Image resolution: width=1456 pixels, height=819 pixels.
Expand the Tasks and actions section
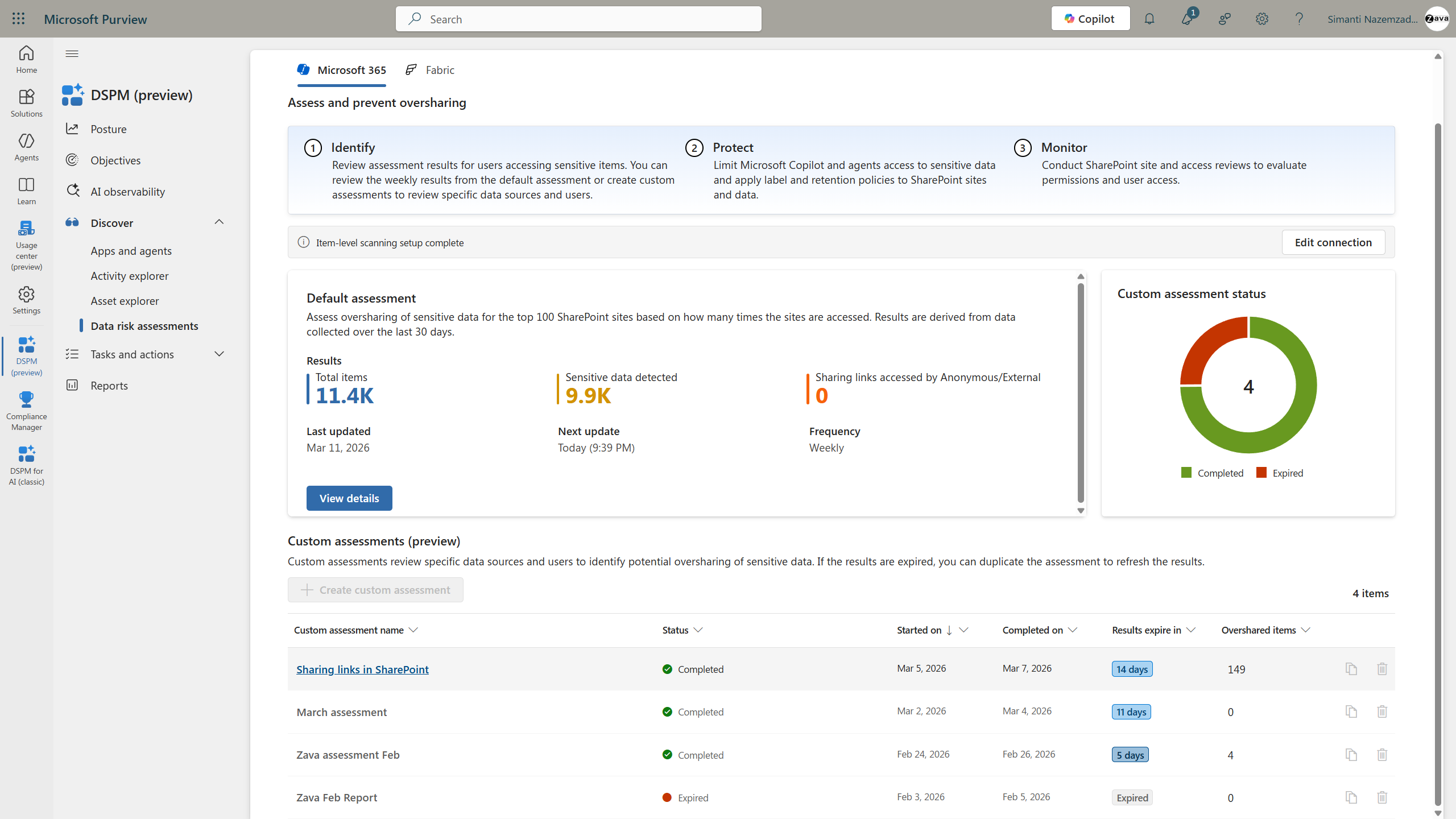(219, 354)
